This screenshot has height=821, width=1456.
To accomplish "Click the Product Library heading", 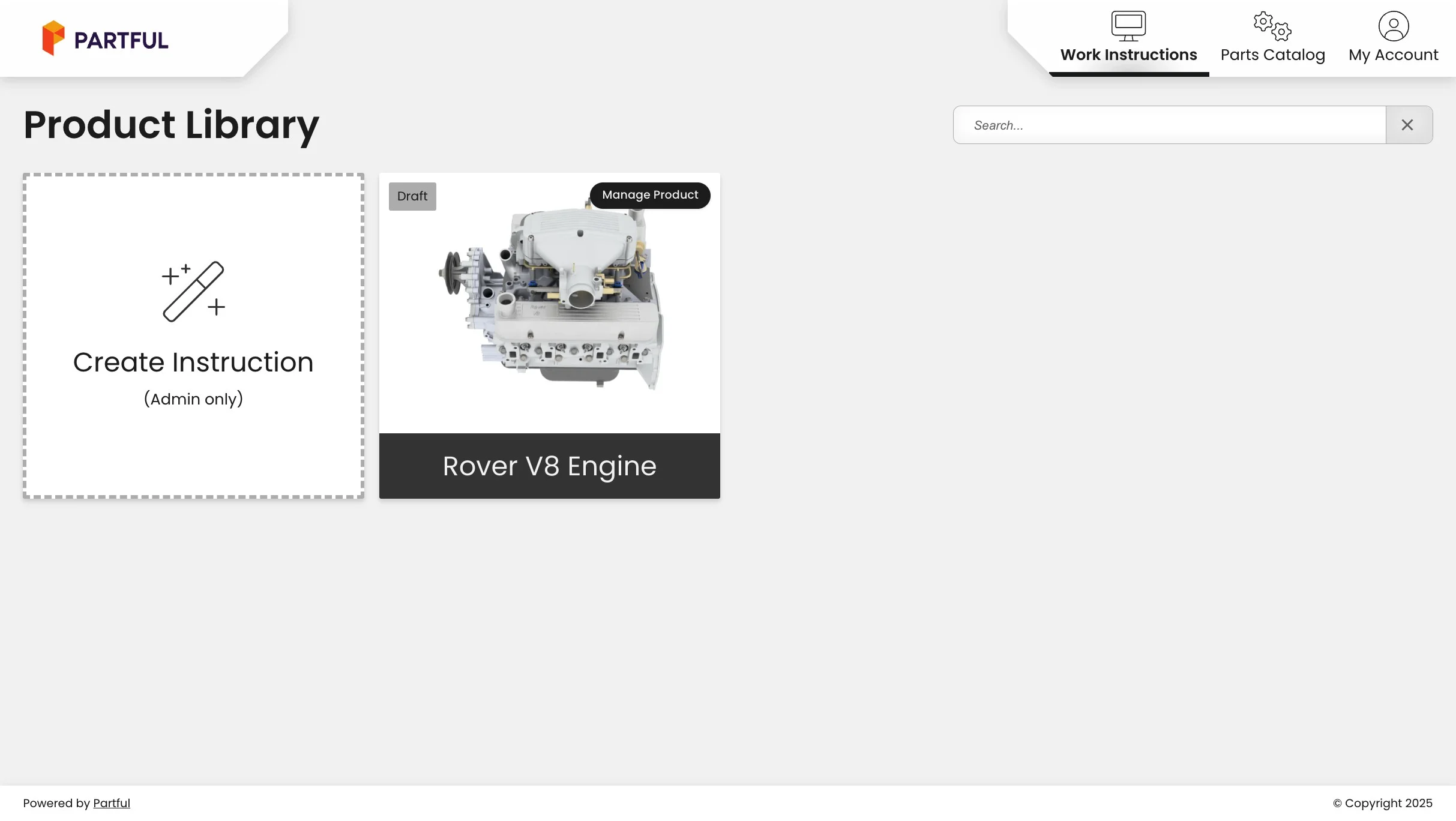I will pyautogui.click(x=171, y=125).
